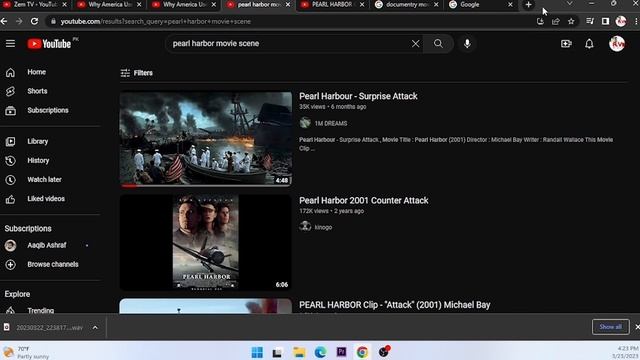Clear the search text with X icon

tap(415, 43)
